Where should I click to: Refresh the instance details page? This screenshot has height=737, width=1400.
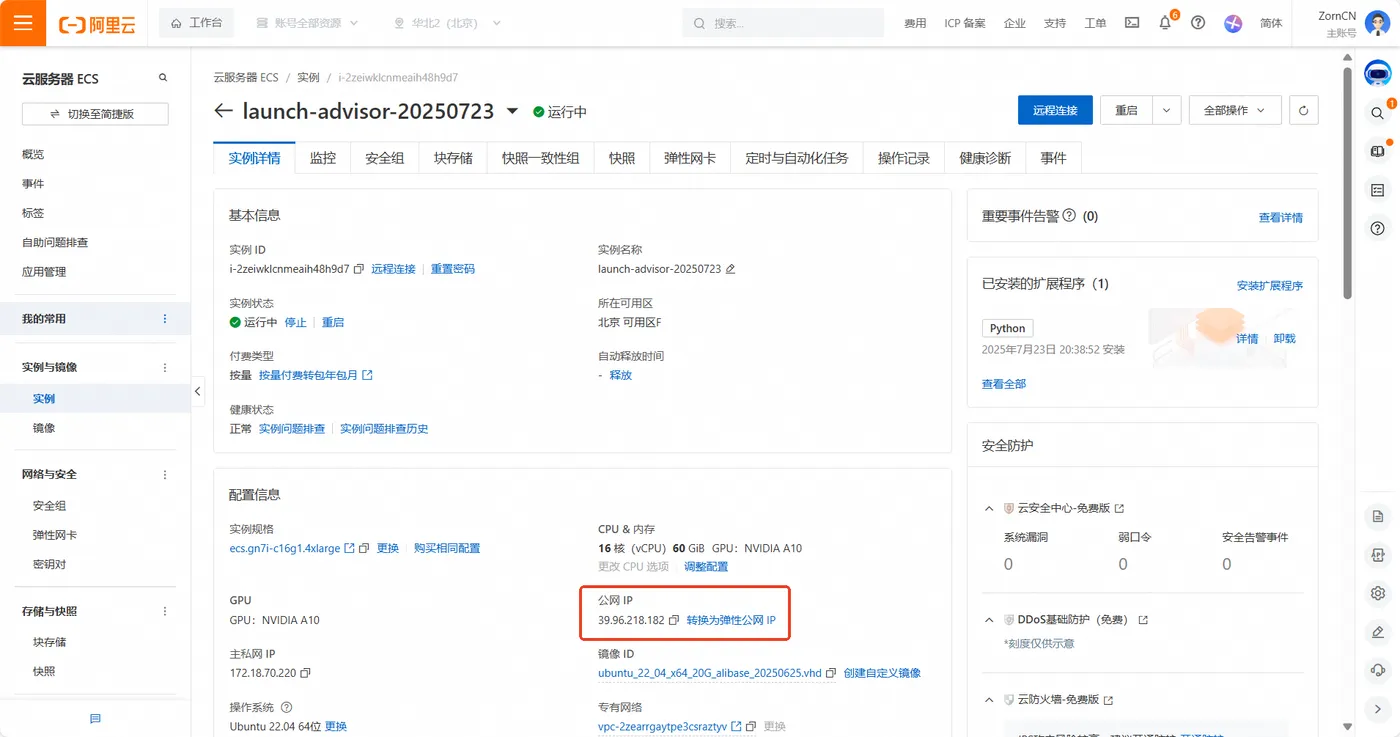[1303, 110]
